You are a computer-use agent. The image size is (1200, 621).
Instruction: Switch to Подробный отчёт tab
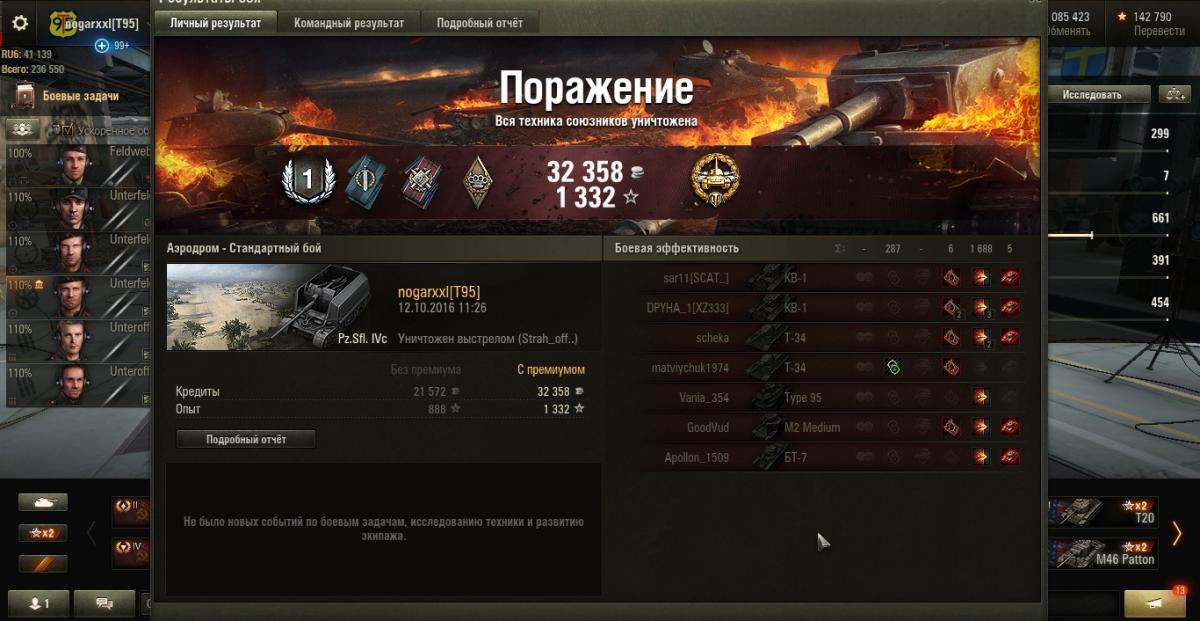(x=480, y=23)
